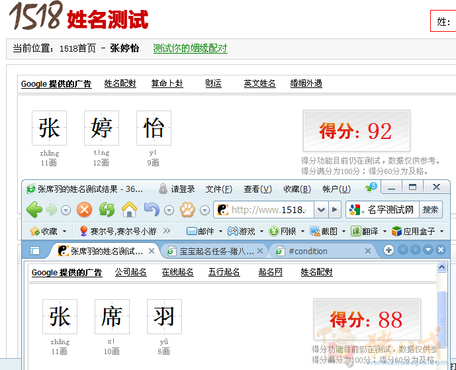
Task: Close the 张席羽的姓名测试 tab
Action: tap(151, 251)
